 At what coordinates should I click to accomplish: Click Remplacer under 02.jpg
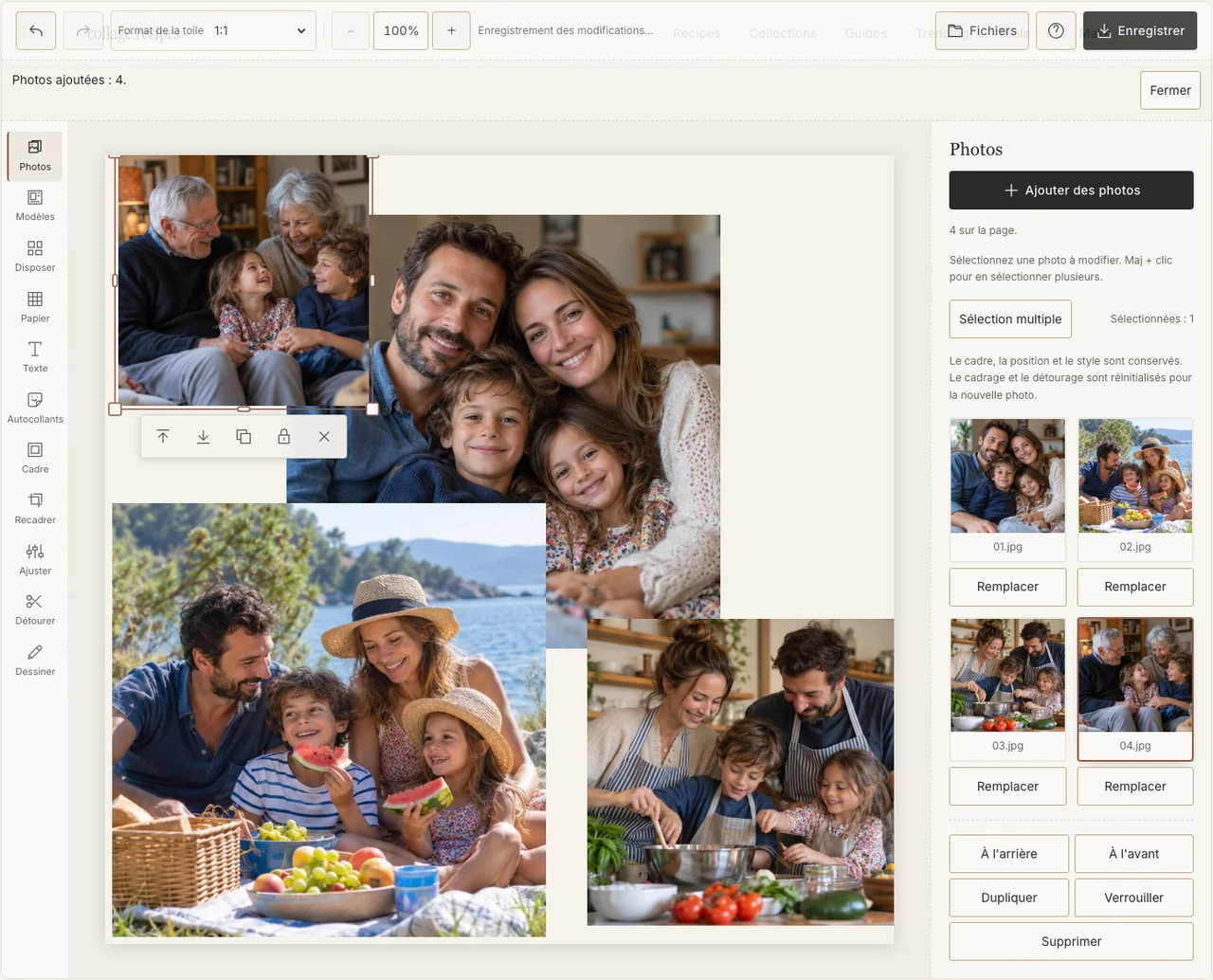tap(1135, 587)
